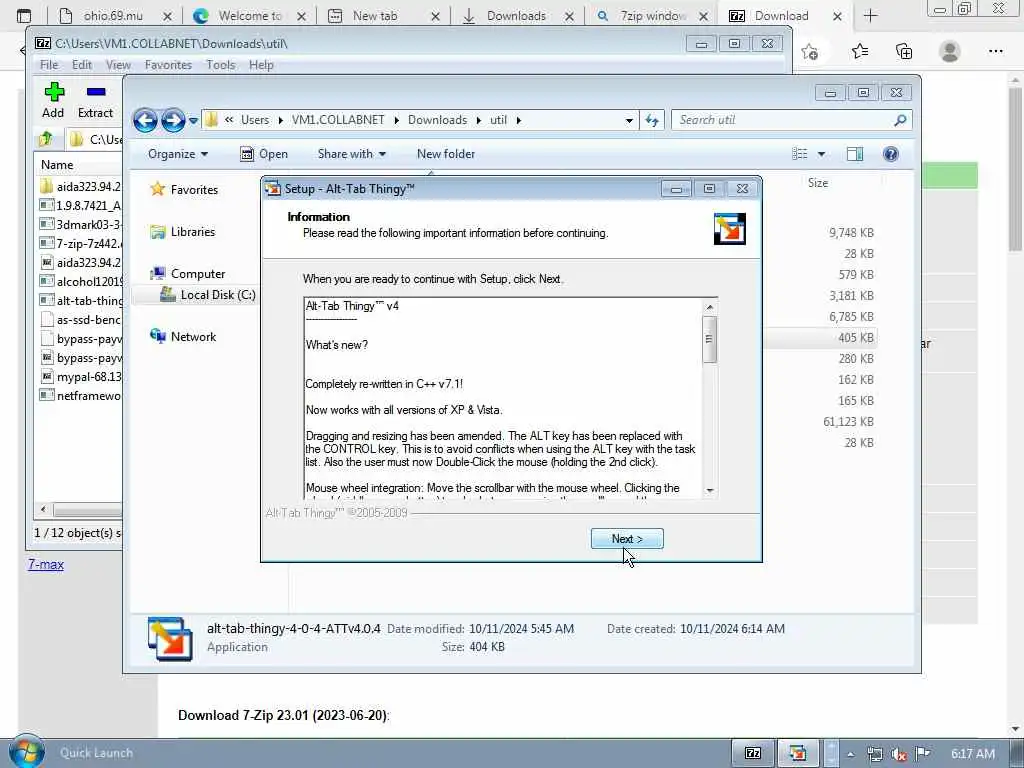Click the change view icon
This screenshot has height=768, width=1024.
[x=800, y=154]
